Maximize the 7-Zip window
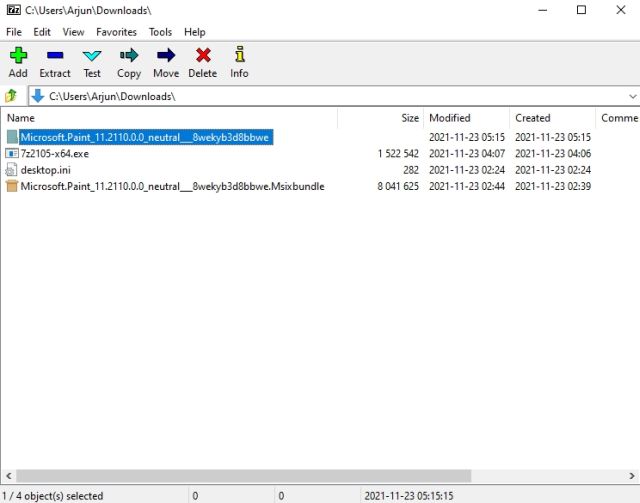This screenshot has height=503, width=640. click(x=581, y=10)
